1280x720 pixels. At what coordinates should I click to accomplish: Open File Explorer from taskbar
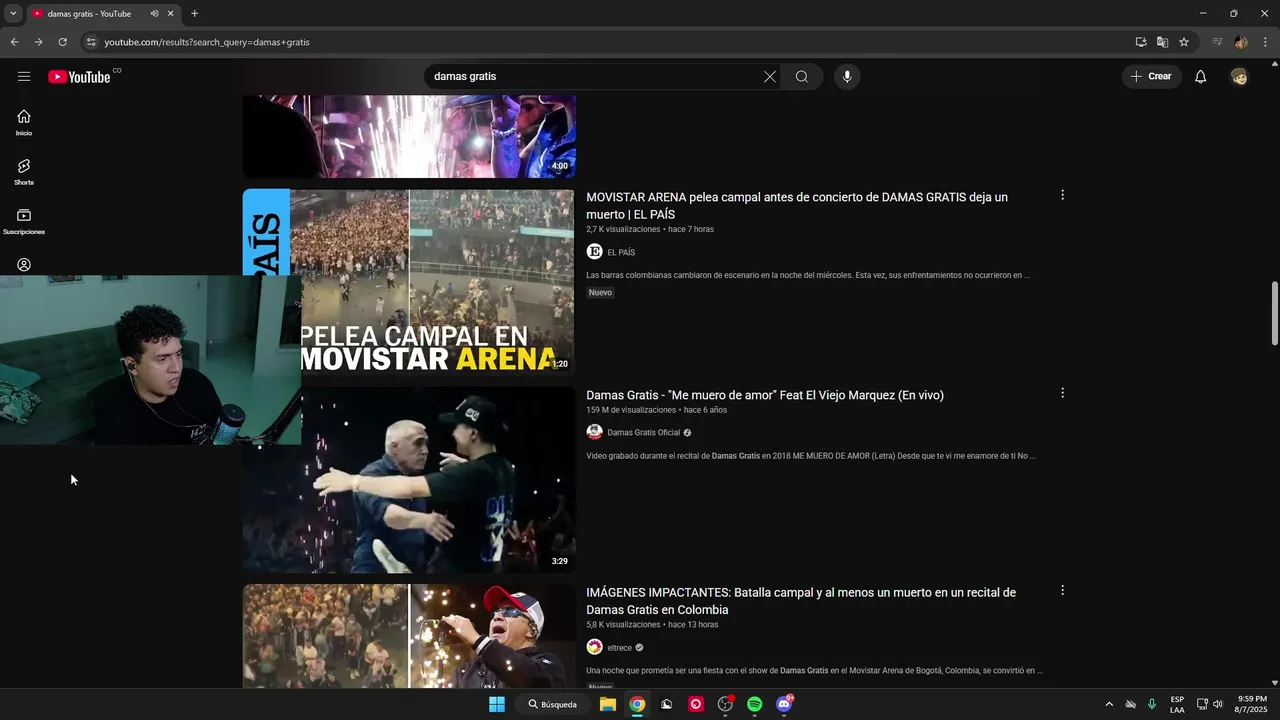click(x=607, y=704)
